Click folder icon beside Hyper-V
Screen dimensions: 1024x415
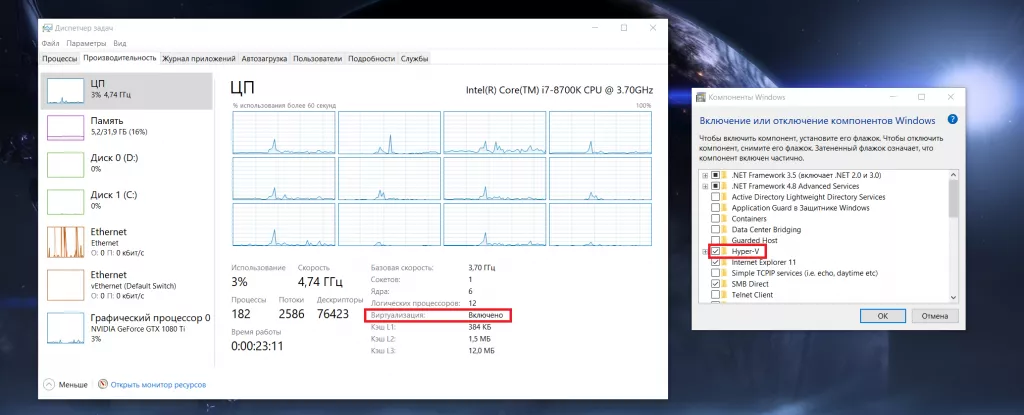(726, 252)
